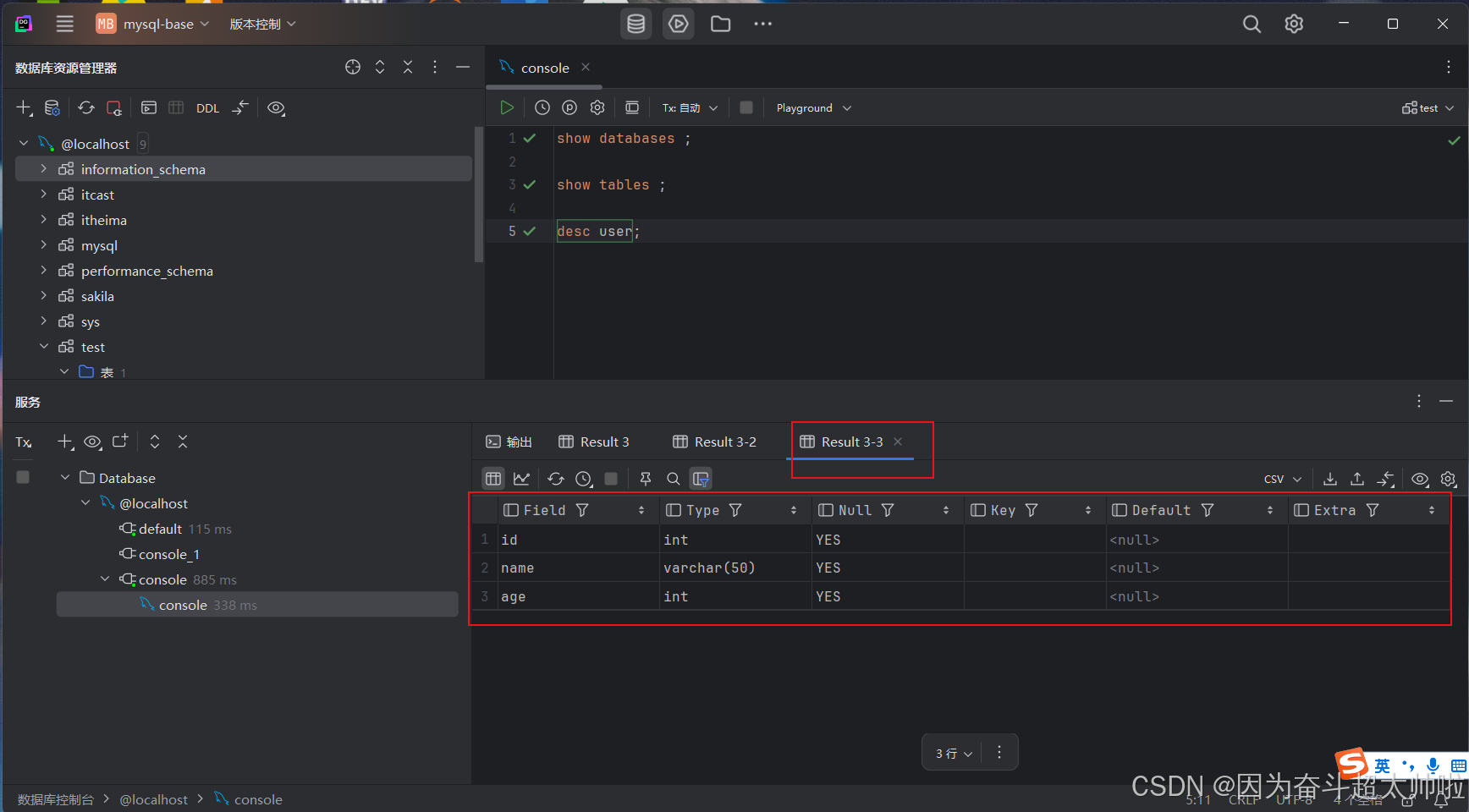The image size is (1469, 812).
Task: Toggle result view options eye icon
Action: coord(1421,479)
